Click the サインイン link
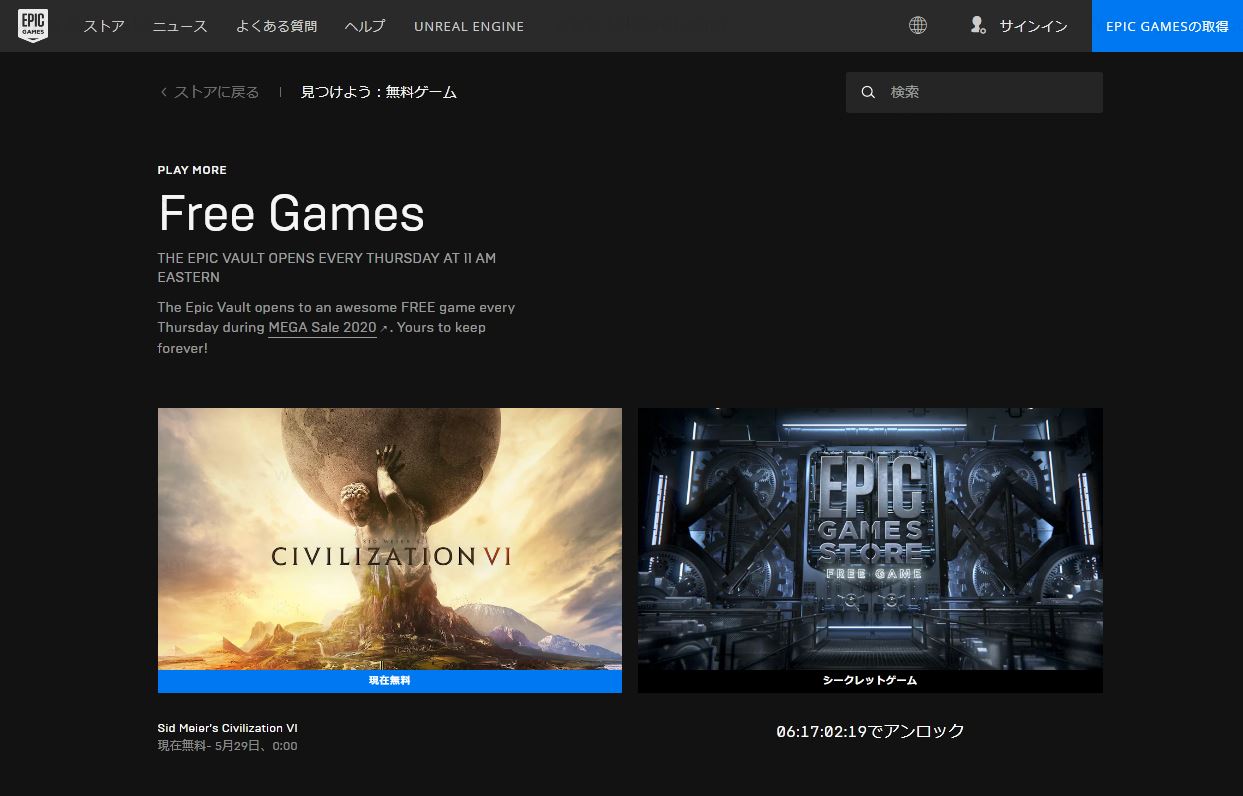The height and width of the screenshot is (796, 1243). [x=1033, y=26]
